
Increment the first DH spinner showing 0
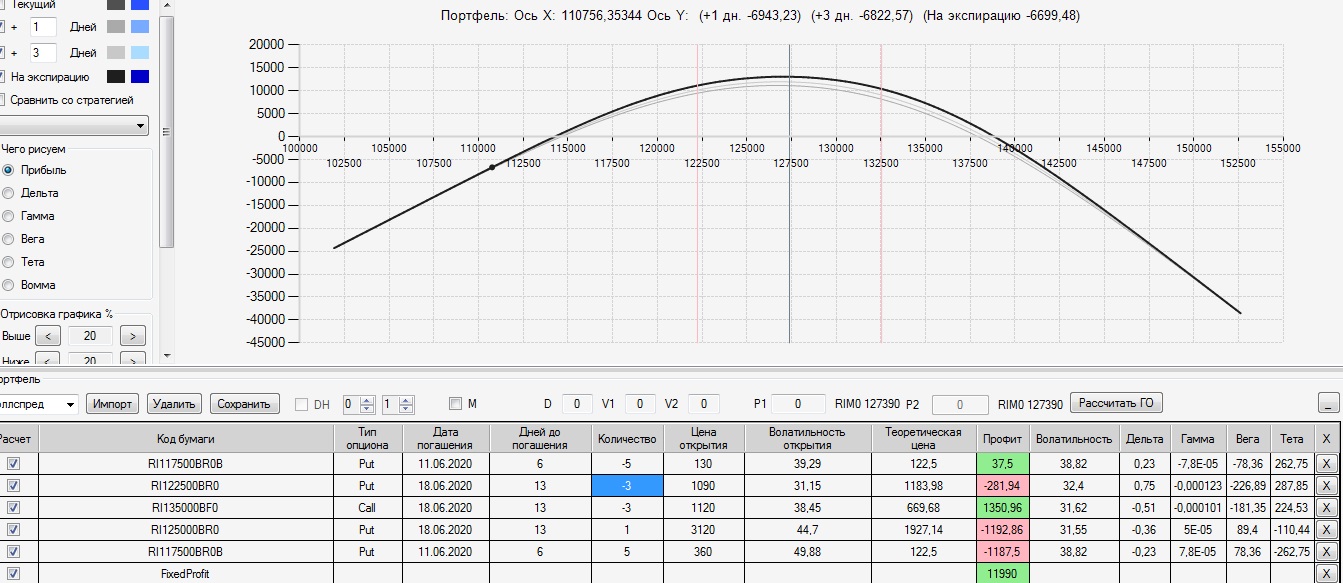coord(367,400)
